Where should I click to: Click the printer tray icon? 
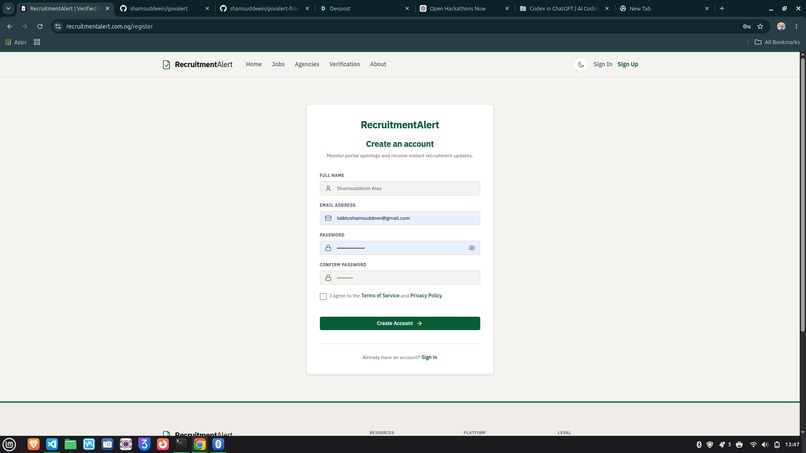(x=739, y=444)
